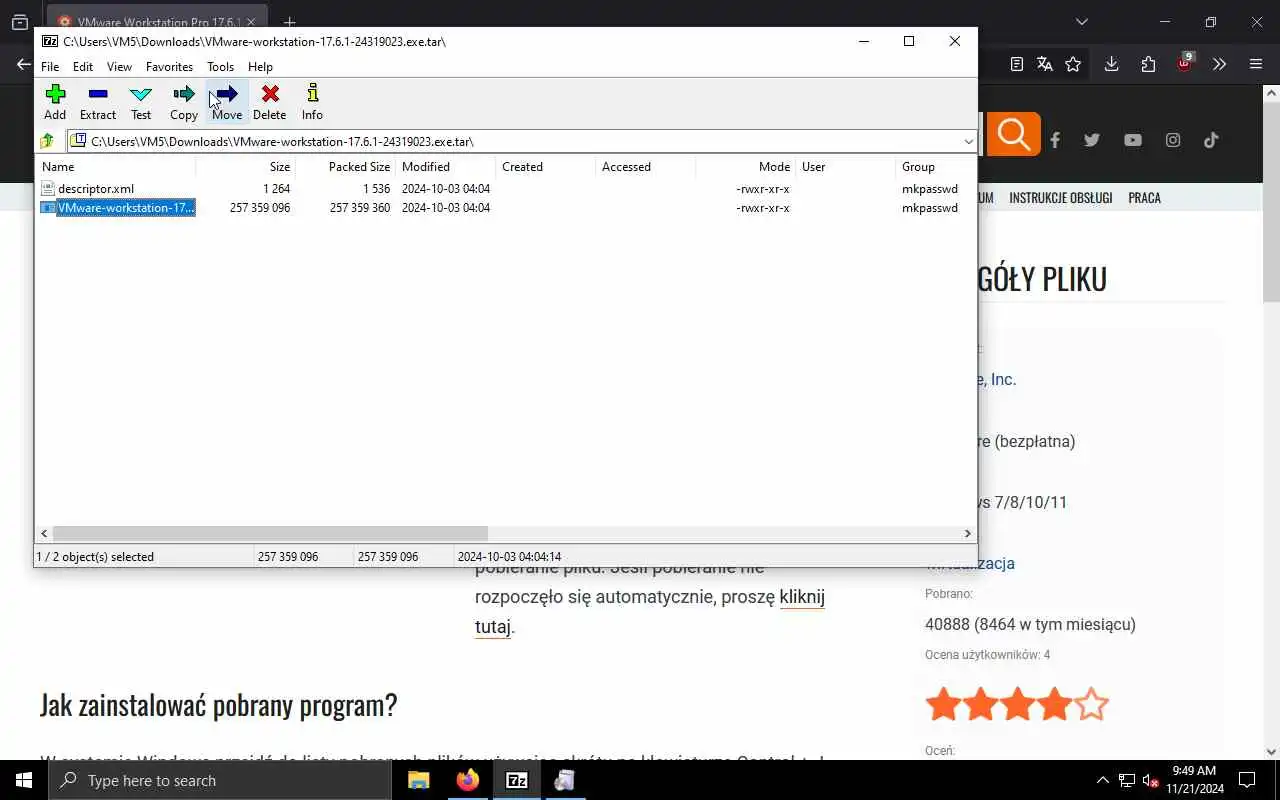Click the Extract toolbar icon

click(98, 102)
